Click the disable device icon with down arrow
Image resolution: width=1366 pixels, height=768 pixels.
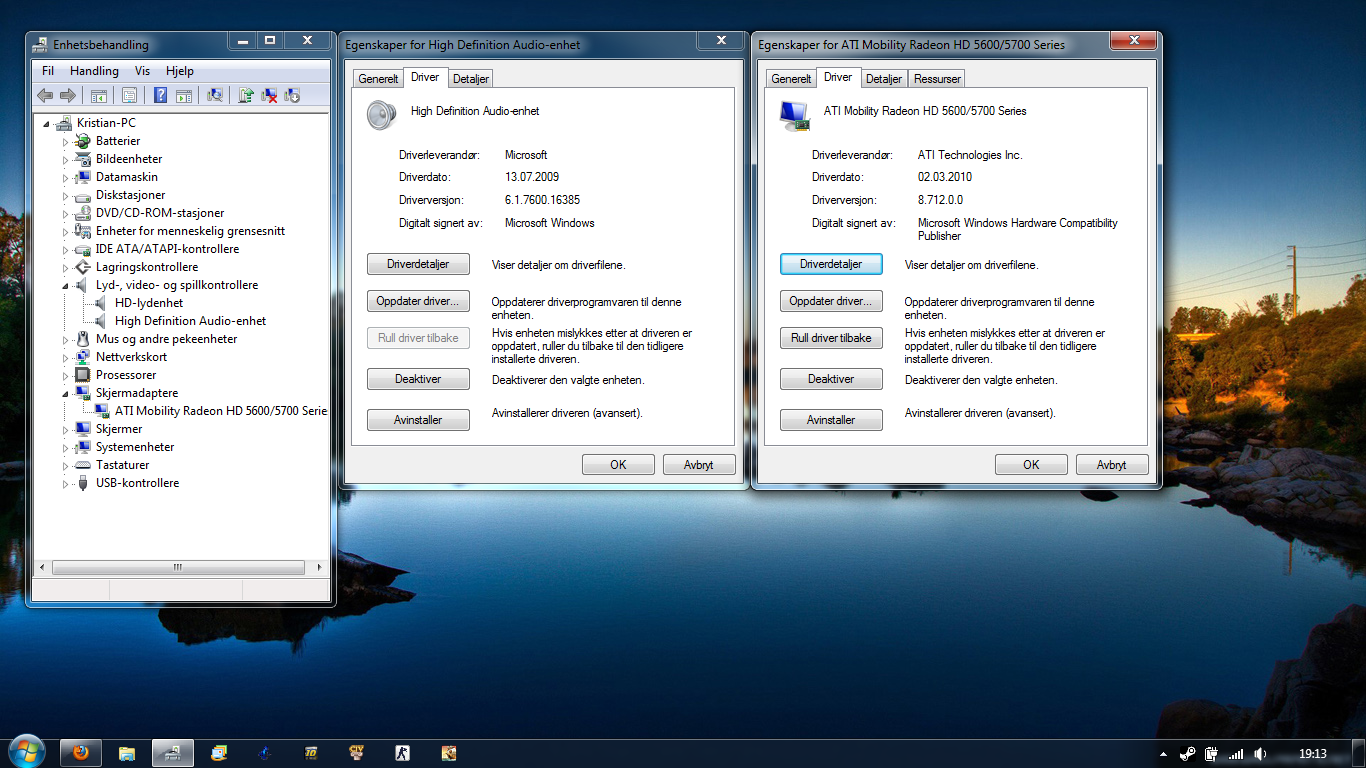pyautogui.click(x=292, y=95)
